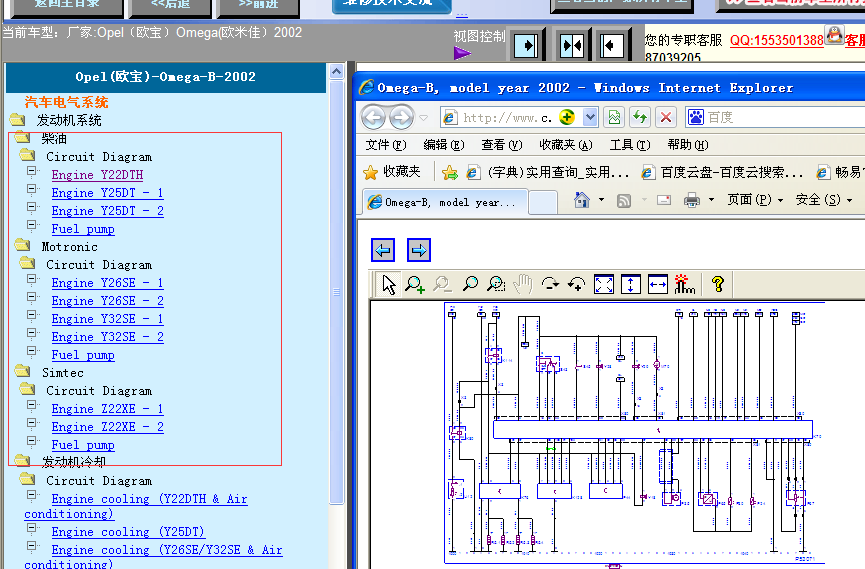Open the Fuel pump link under Simtec
This screenshot has height=569, width=865.
[x=83, y=445]
